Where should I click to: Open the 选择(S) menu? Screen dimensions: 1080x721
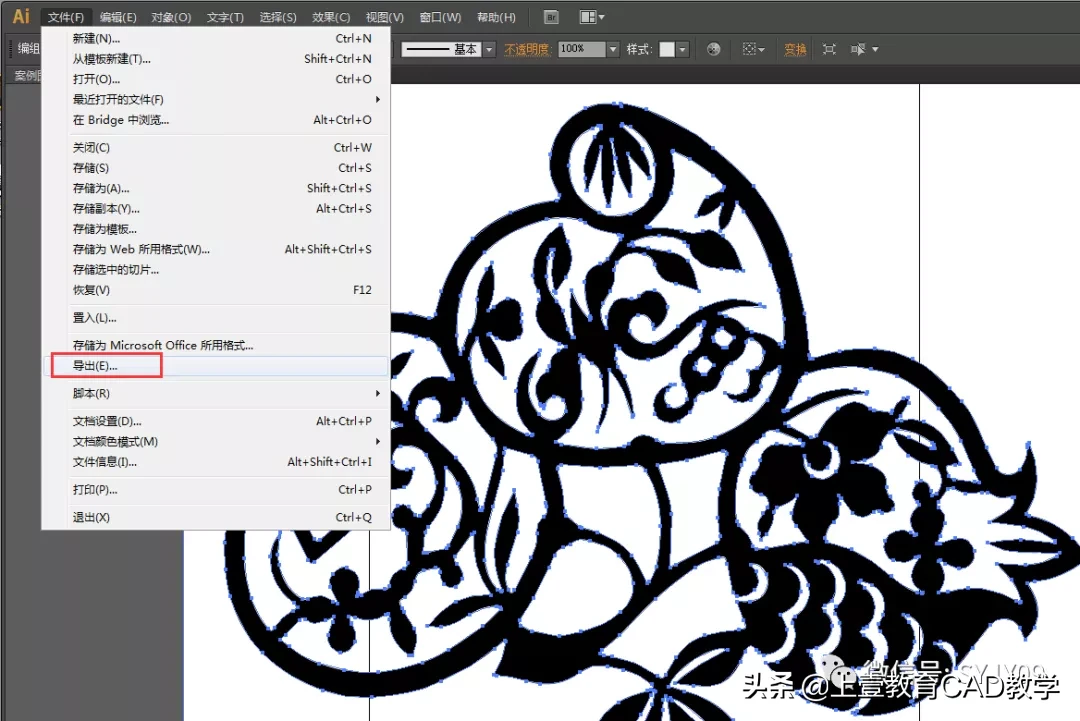tap(278, 17)
